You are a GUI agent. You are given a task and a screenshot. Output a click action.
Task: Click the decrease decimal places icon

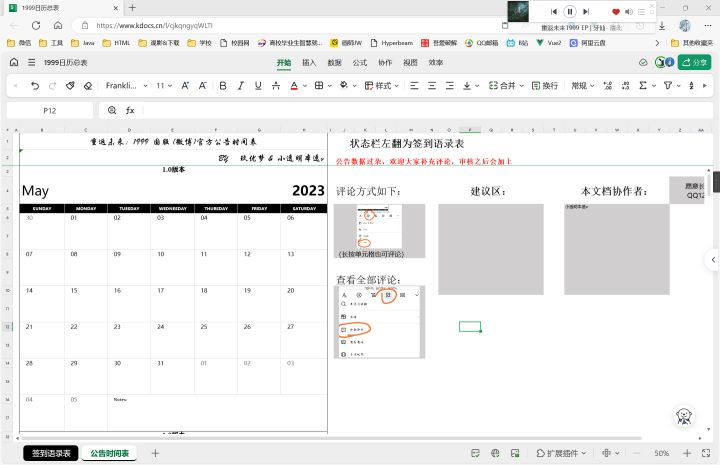tap(625, 85)
